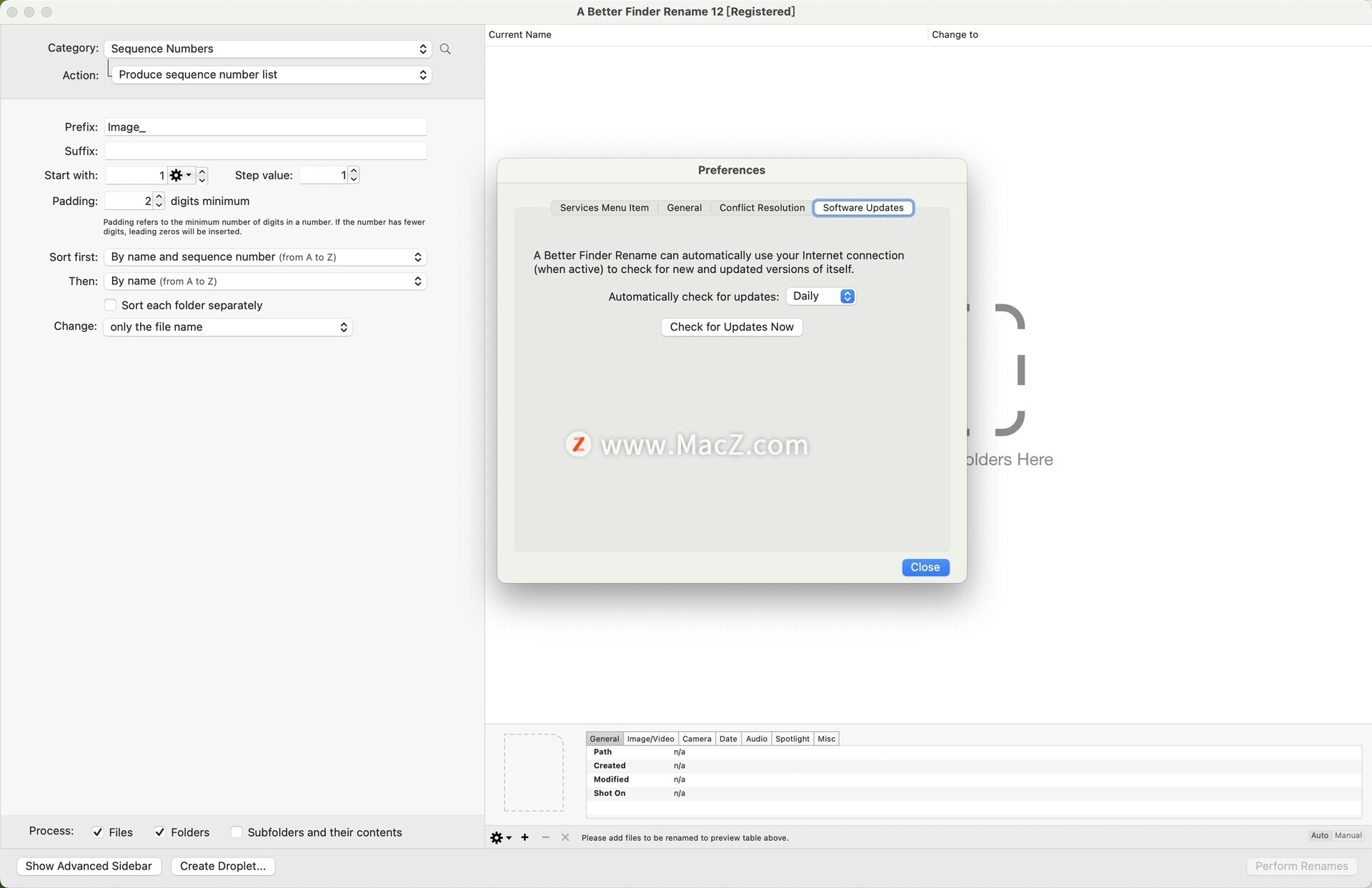Open the Automatically check for updates Daily dropdown
This screenshot has height=888, width=1372.
820,296
